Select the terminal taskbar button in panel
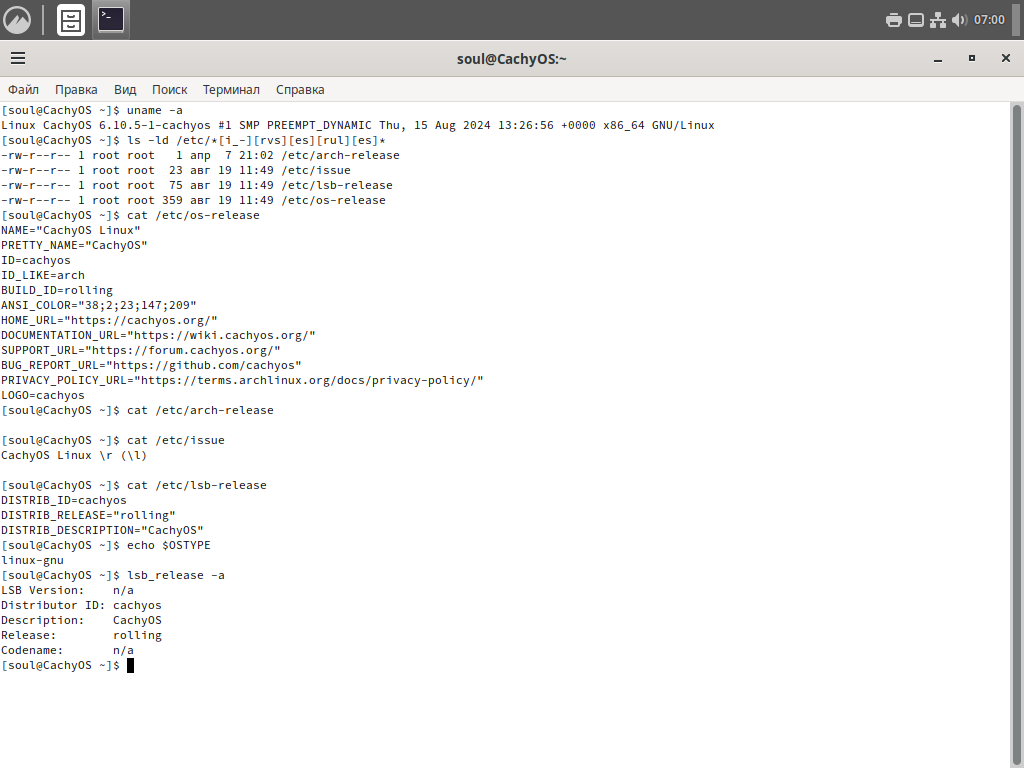Image resolution: width=1024 pixels, height=768 pixels. (x=111, y=20)
